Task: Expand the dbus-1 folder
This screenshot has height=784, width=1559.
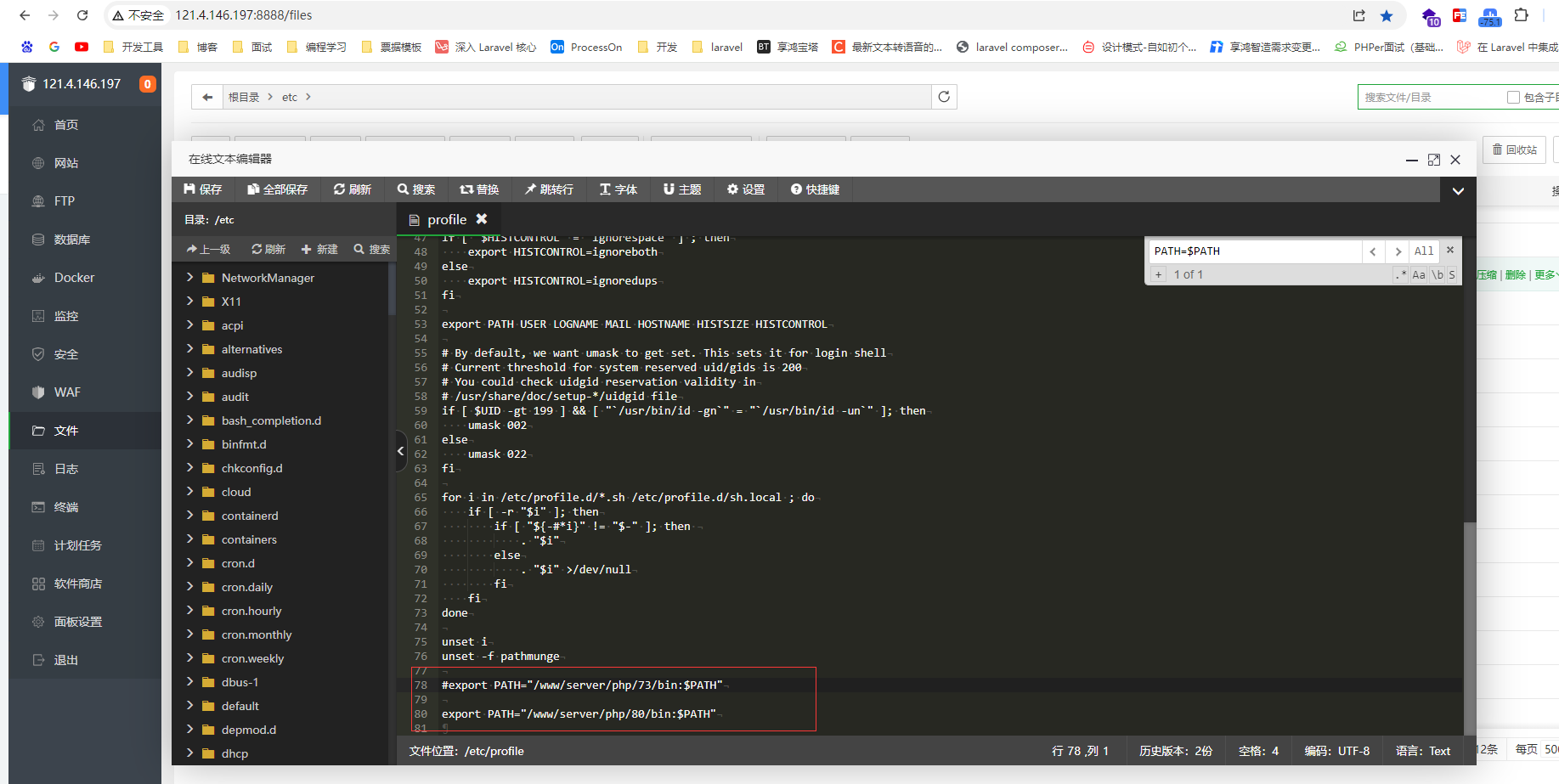Action: (189, 681)
